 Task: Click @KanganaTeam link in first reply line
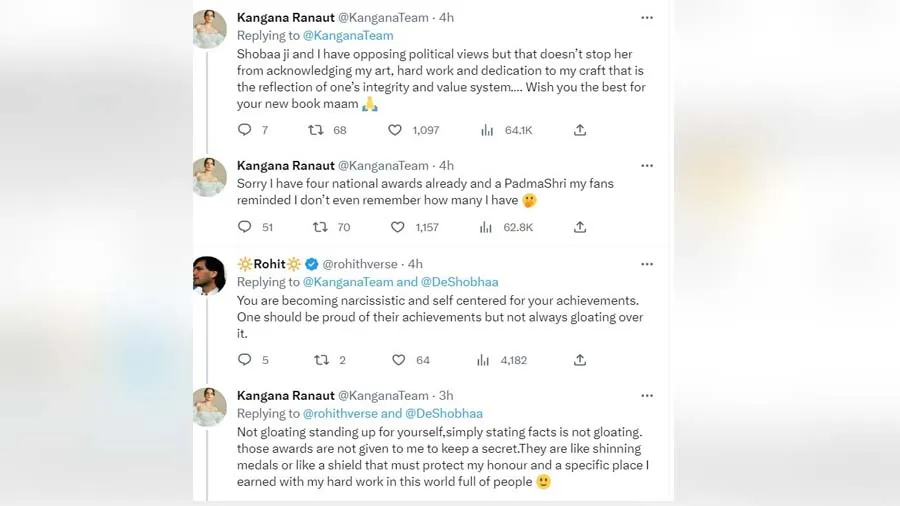(x=347, y=35)
